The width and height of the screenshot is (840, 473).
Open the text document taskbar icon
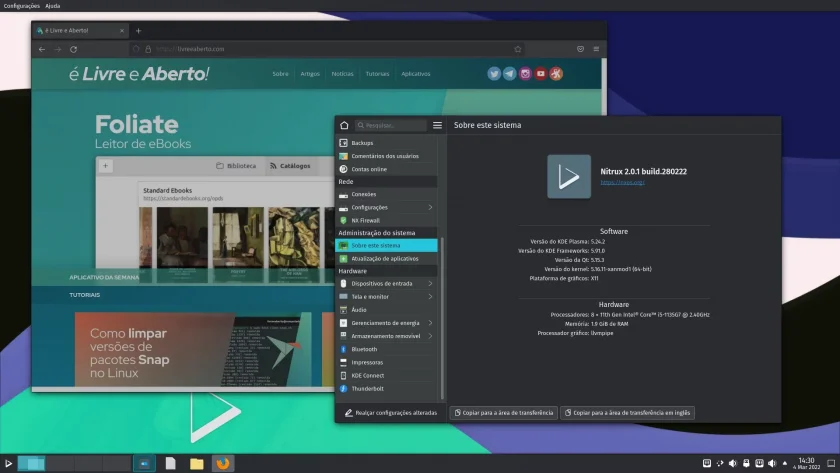click(x=170, y=463)
